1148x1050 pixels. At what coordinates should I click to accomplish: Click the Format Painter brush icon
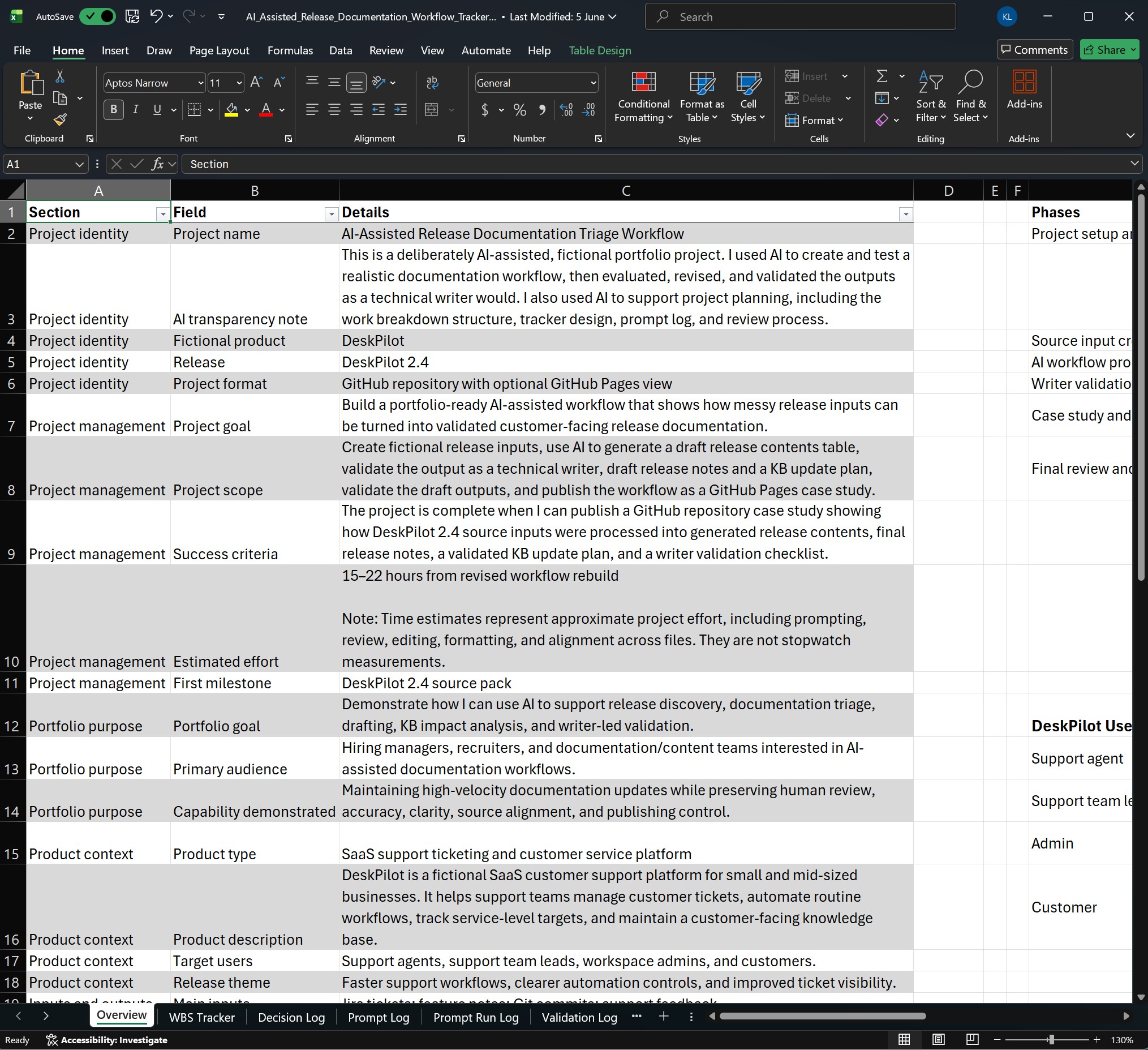(x=60, y=119)
